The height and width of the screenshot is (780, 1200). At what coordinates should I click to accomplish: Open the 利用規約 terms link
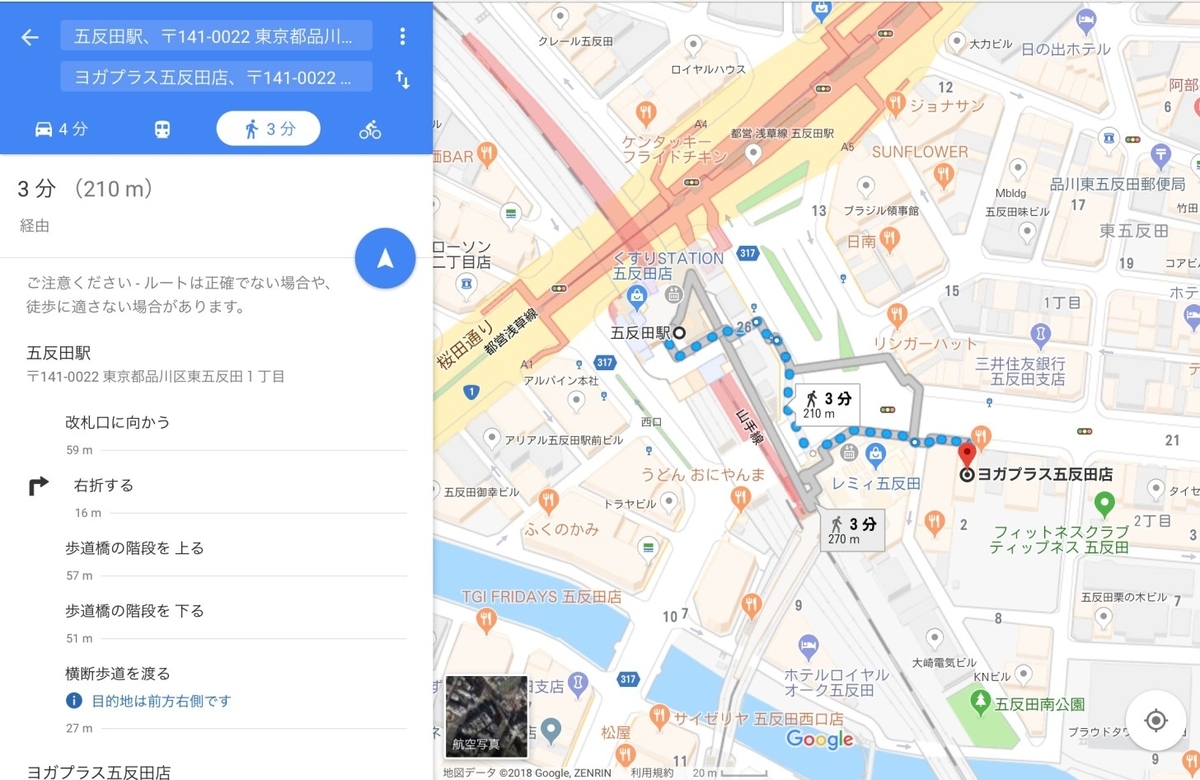(x=651, y=772)
